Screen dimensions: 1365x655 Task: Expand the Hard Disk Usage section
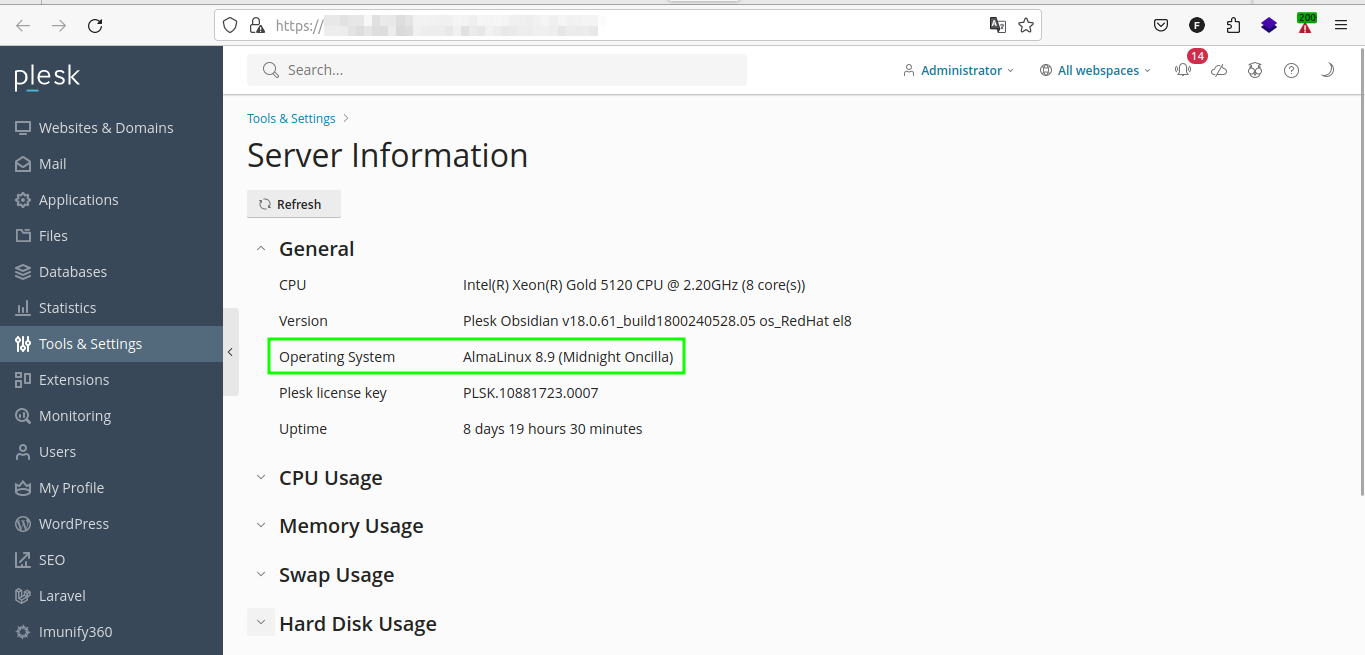357,624
